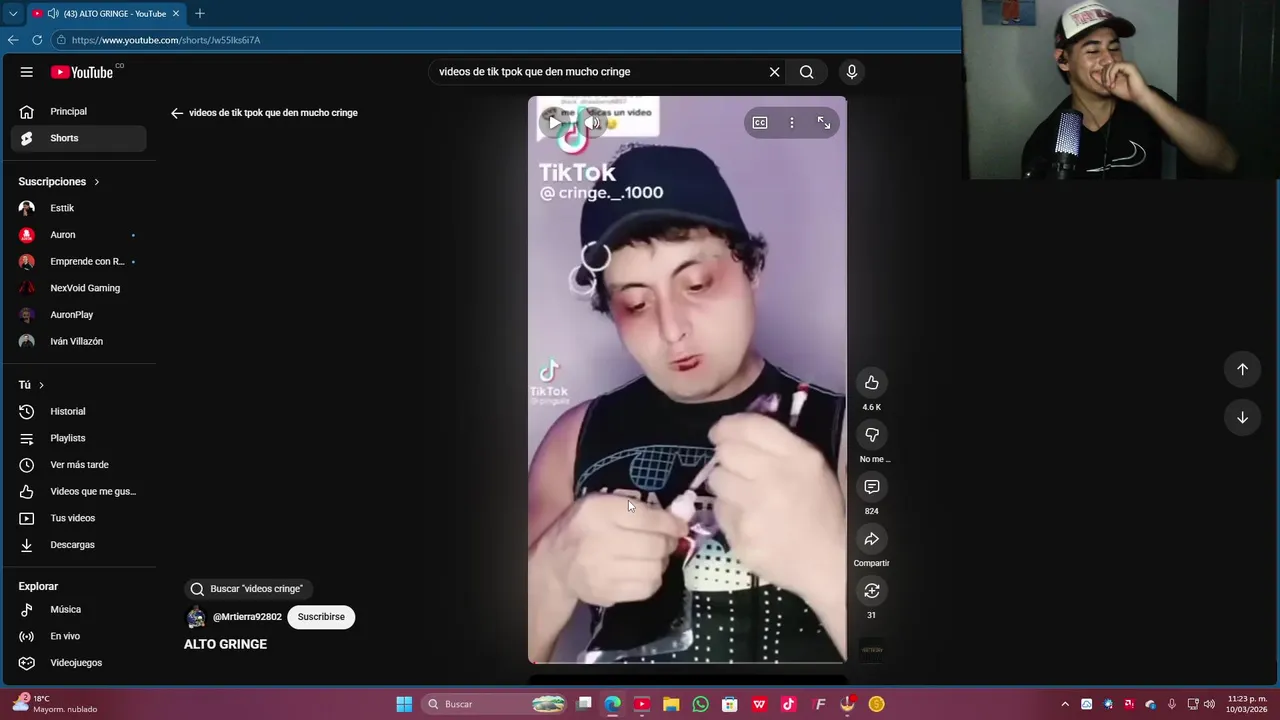
Task: Clear the search box with the X
Action: tap(774, 72)
